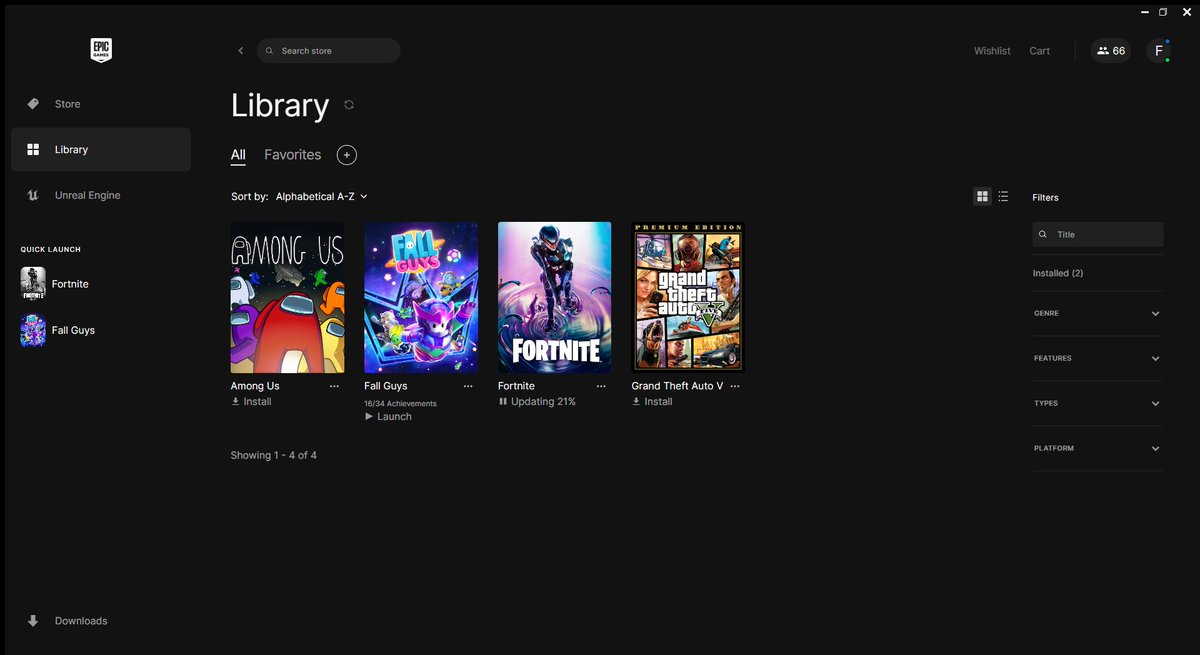
Task: Select Library in the sidebar
Action: (x=101, y=149)
